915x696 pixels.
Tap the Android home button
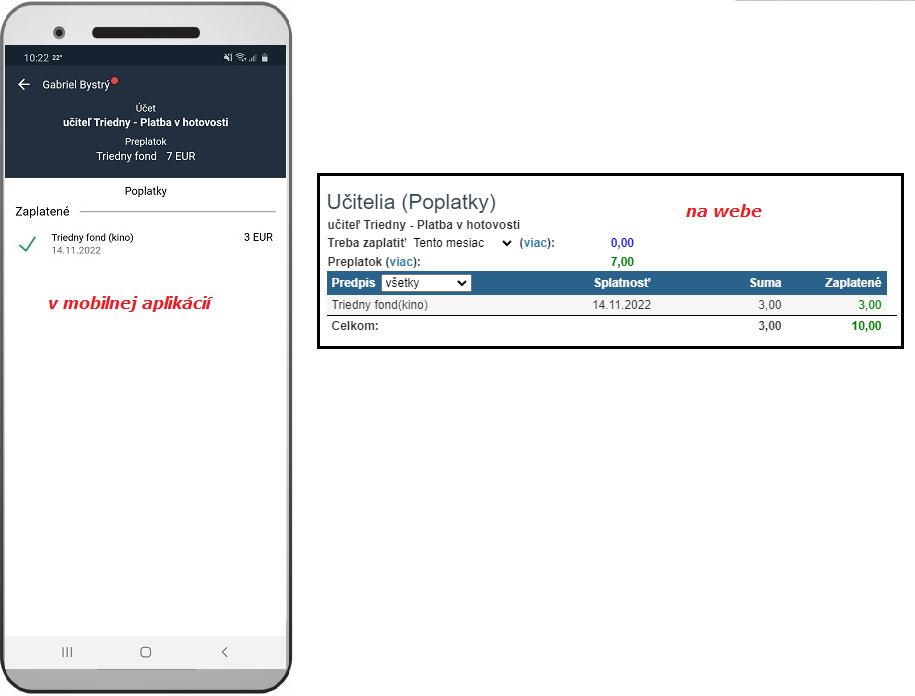[146, 652]
